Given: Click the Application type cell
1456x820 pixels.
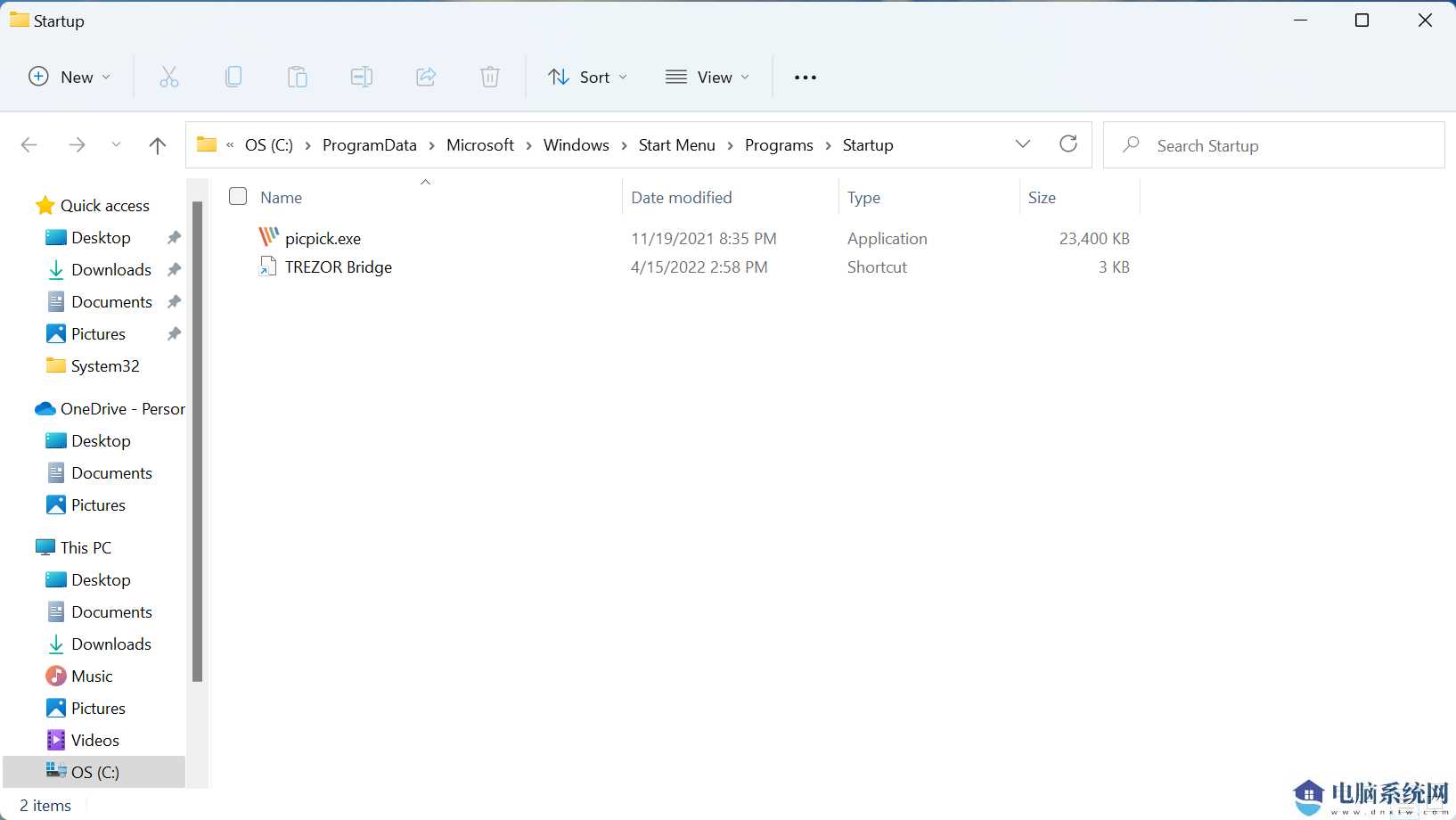Looking at the screenshot, I should pyautogui.click(x=888, y=239).
